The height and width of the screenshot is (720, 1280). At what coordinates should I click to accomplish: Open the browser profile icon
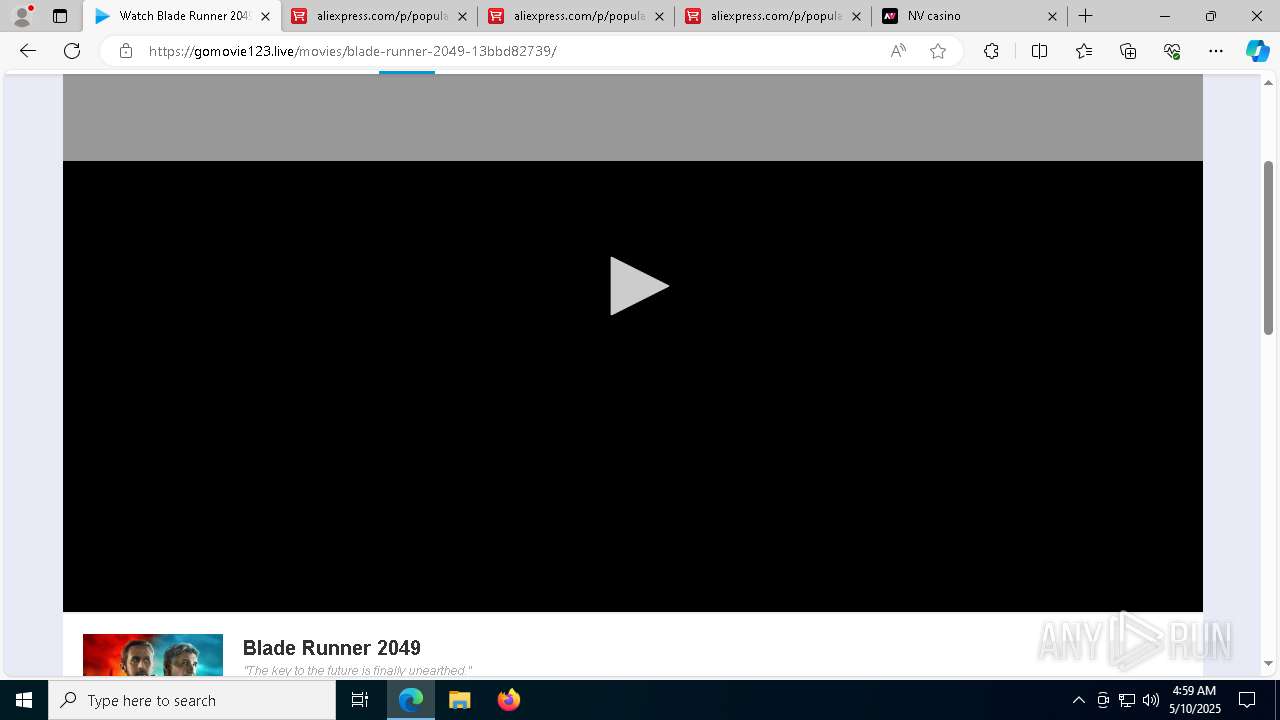[x=22, y=16]
